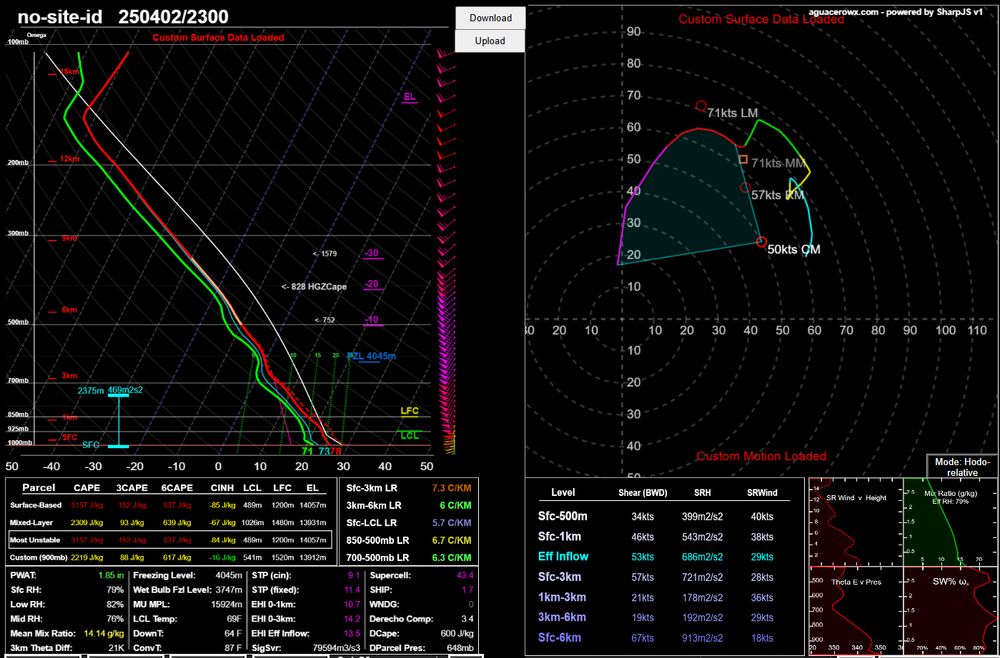
Task: Click the CINH column header
Action: tap(223, 488)
